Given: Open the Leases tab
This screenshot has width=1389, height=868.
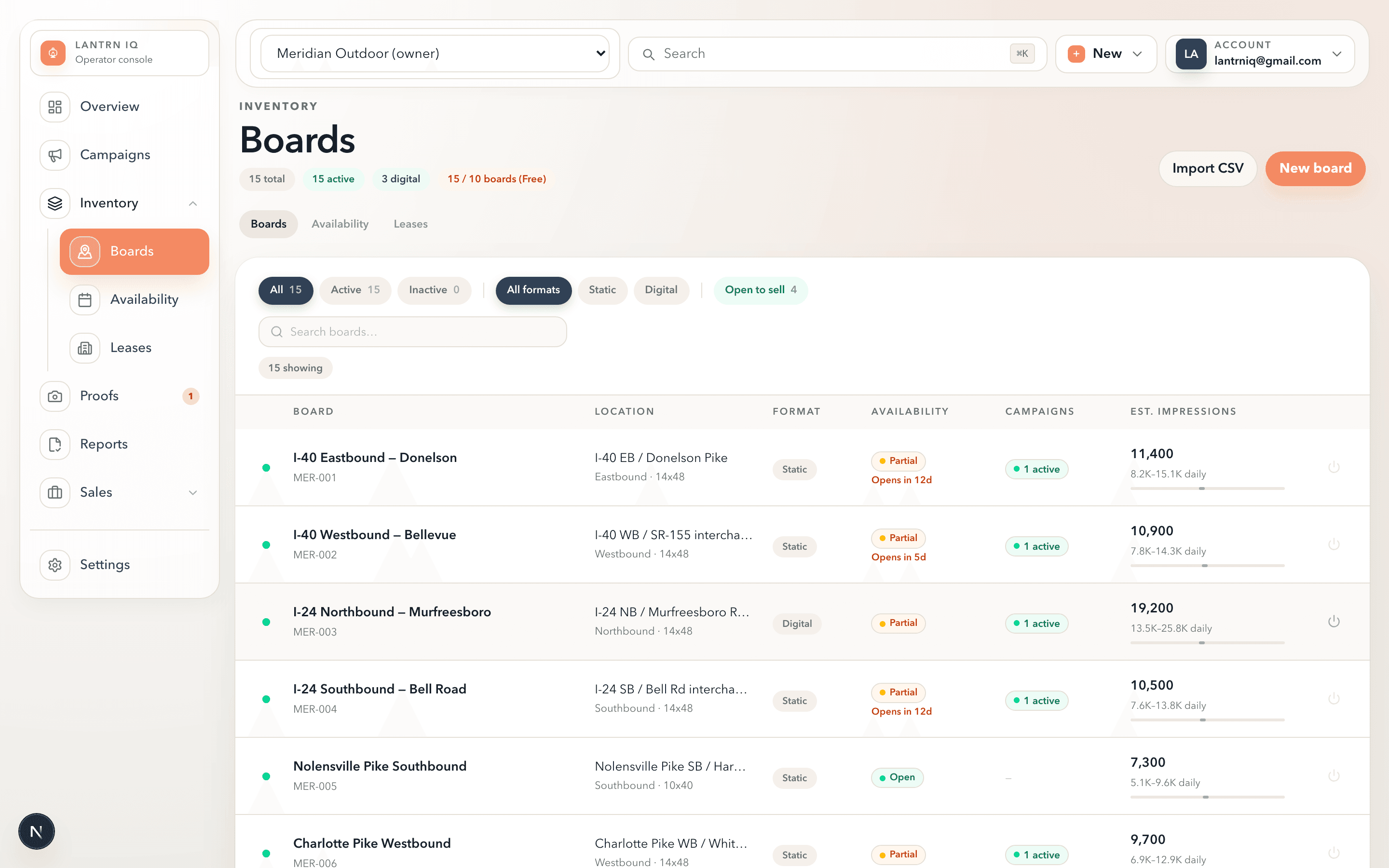Looking at the screenshot, I should [410, 224].
